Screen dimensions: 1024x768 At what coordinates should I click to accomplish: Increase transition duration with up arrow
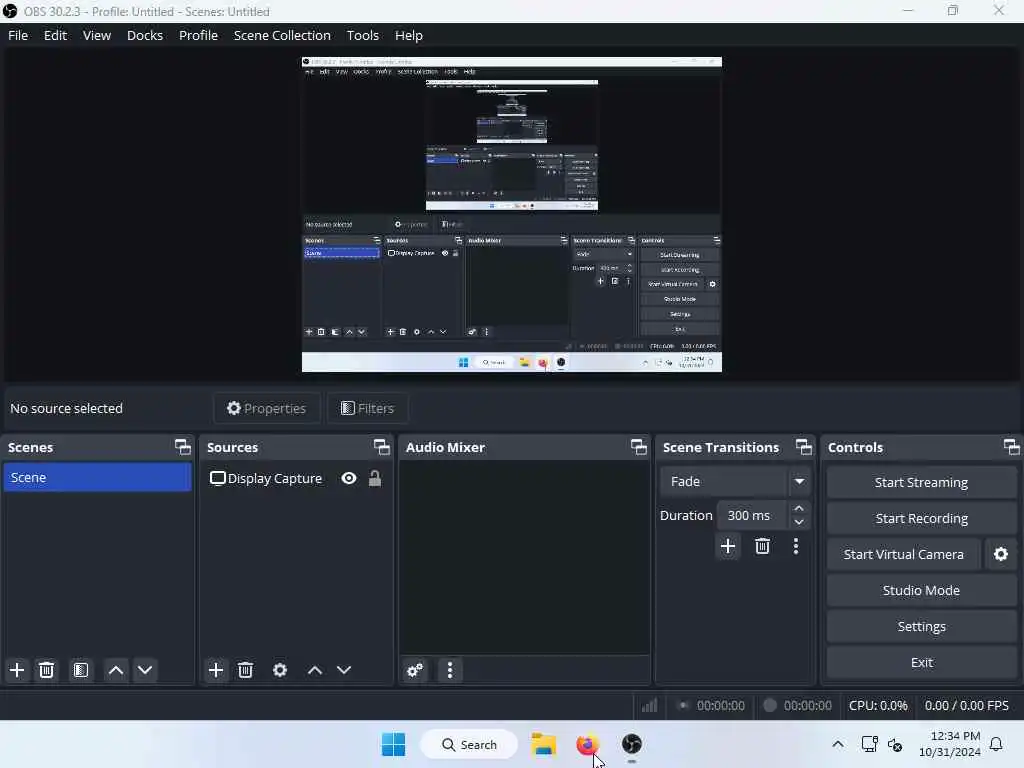(799, 509)
